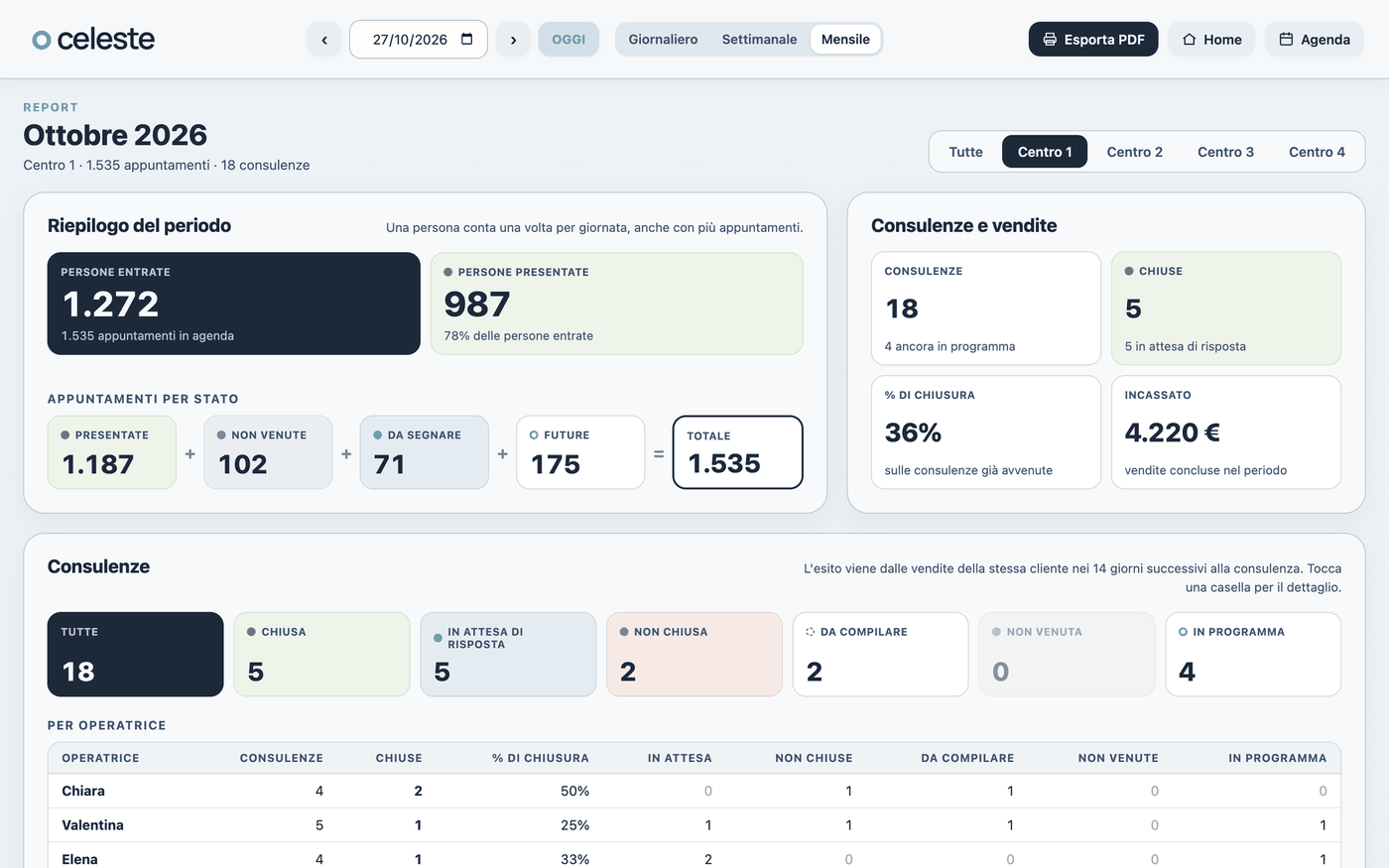Switch to Centro 4 tab
The image size is (1389, 868).
[x=1317, y=152]
